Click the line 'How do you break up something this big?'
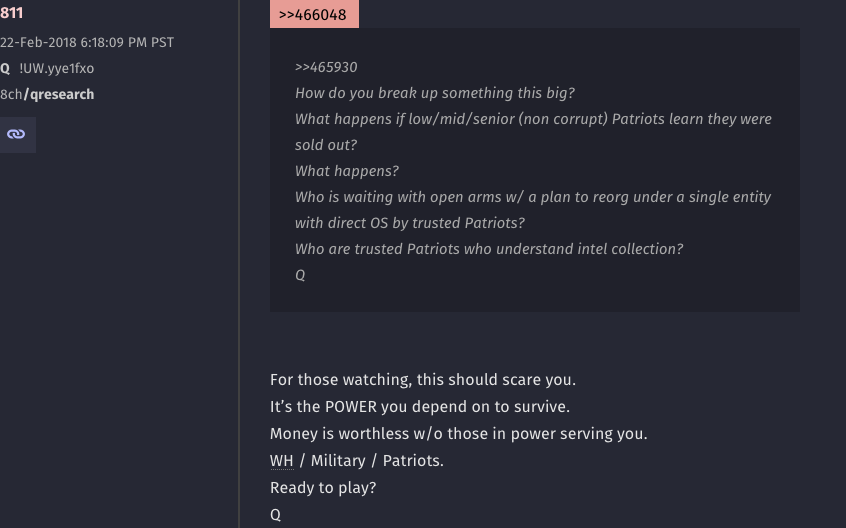 pyautogui.click(x=435, y=93)
